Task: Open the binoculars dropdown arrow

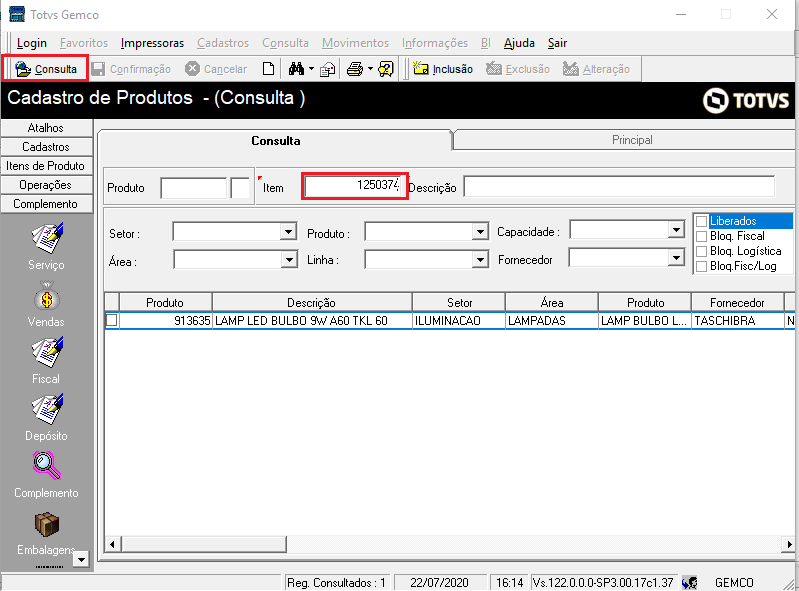Action: point(311,69)
